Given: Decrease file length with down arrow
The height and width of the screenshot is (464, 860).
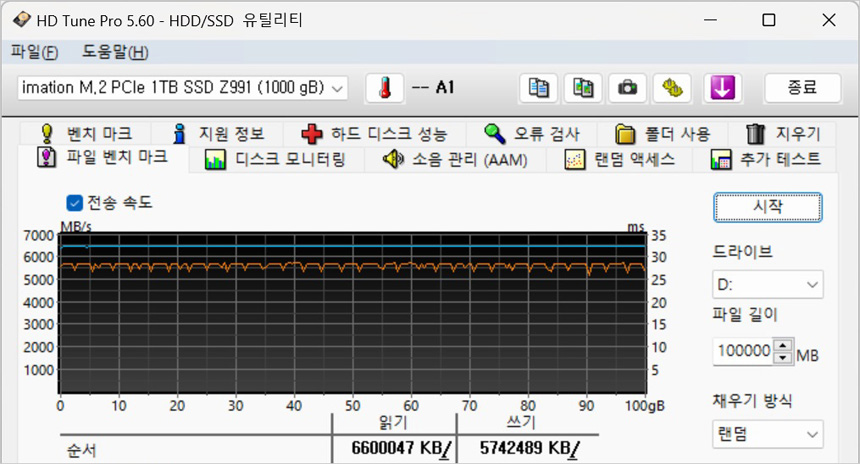Looking at the screenshot, I should [x=783, y=358].
